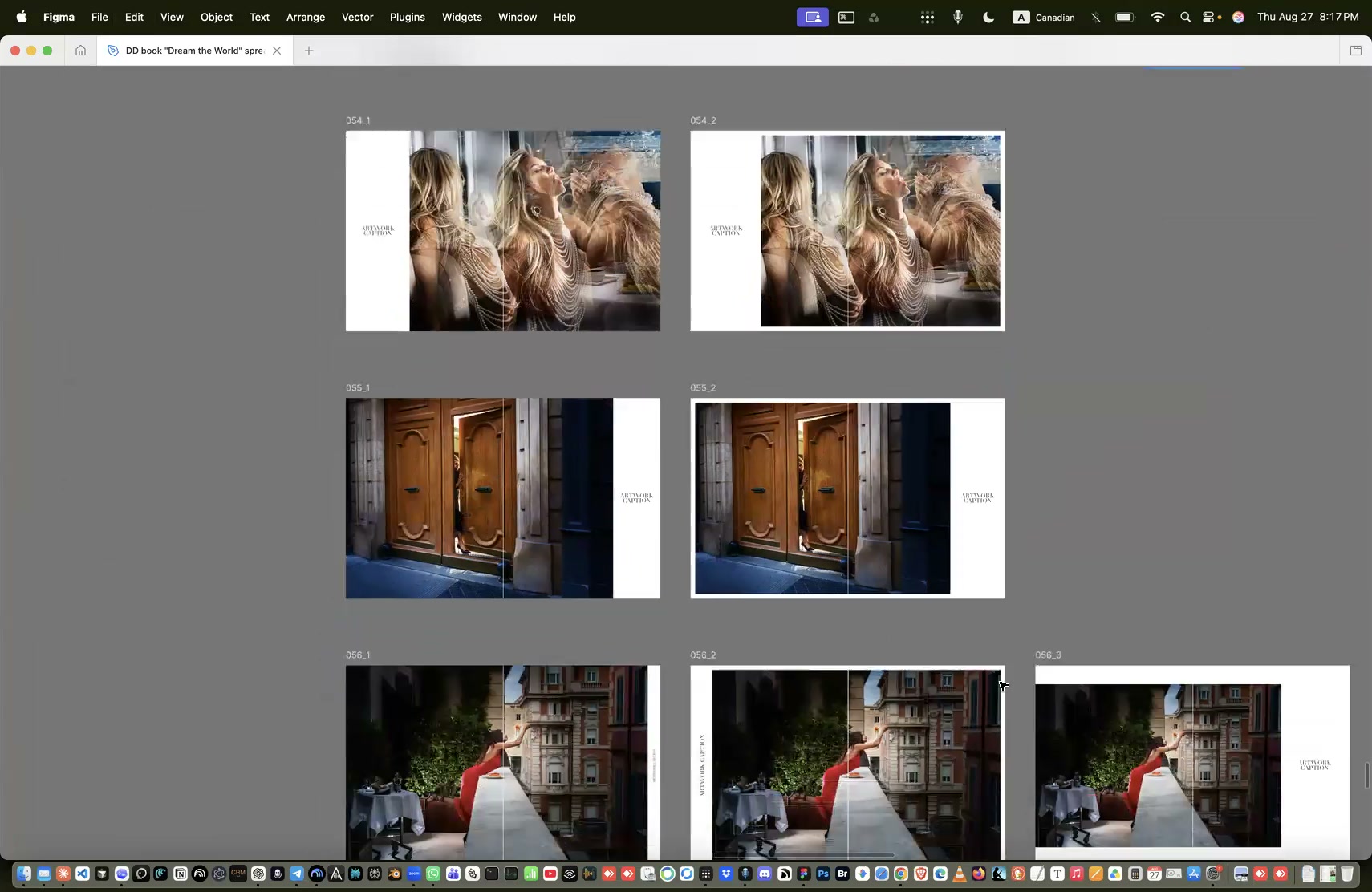Open Finder from the Dock
1372x892 pixels.
[x=24, y=874]
